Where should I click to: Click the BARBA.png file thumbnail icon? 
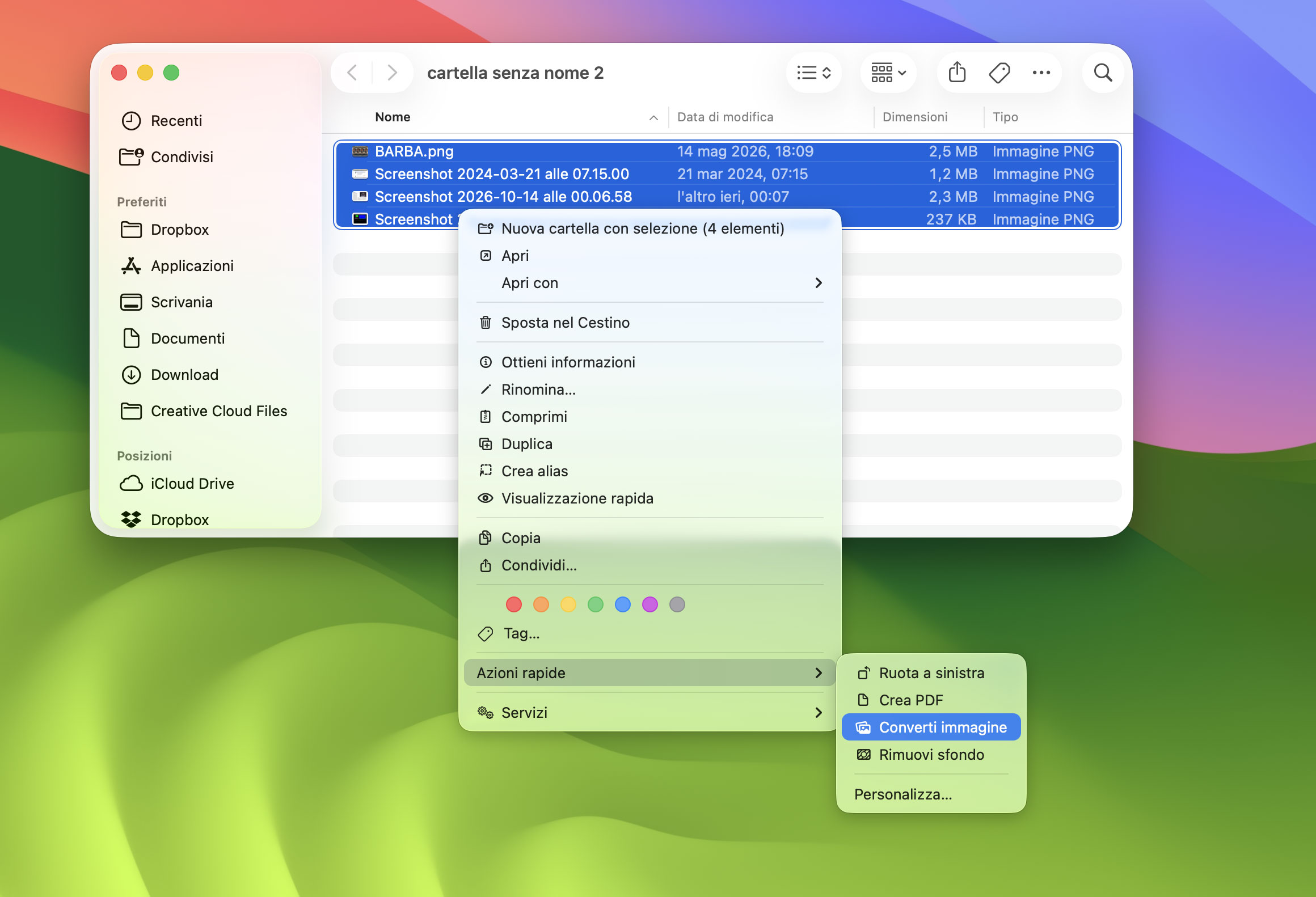[x=360, y=151]
